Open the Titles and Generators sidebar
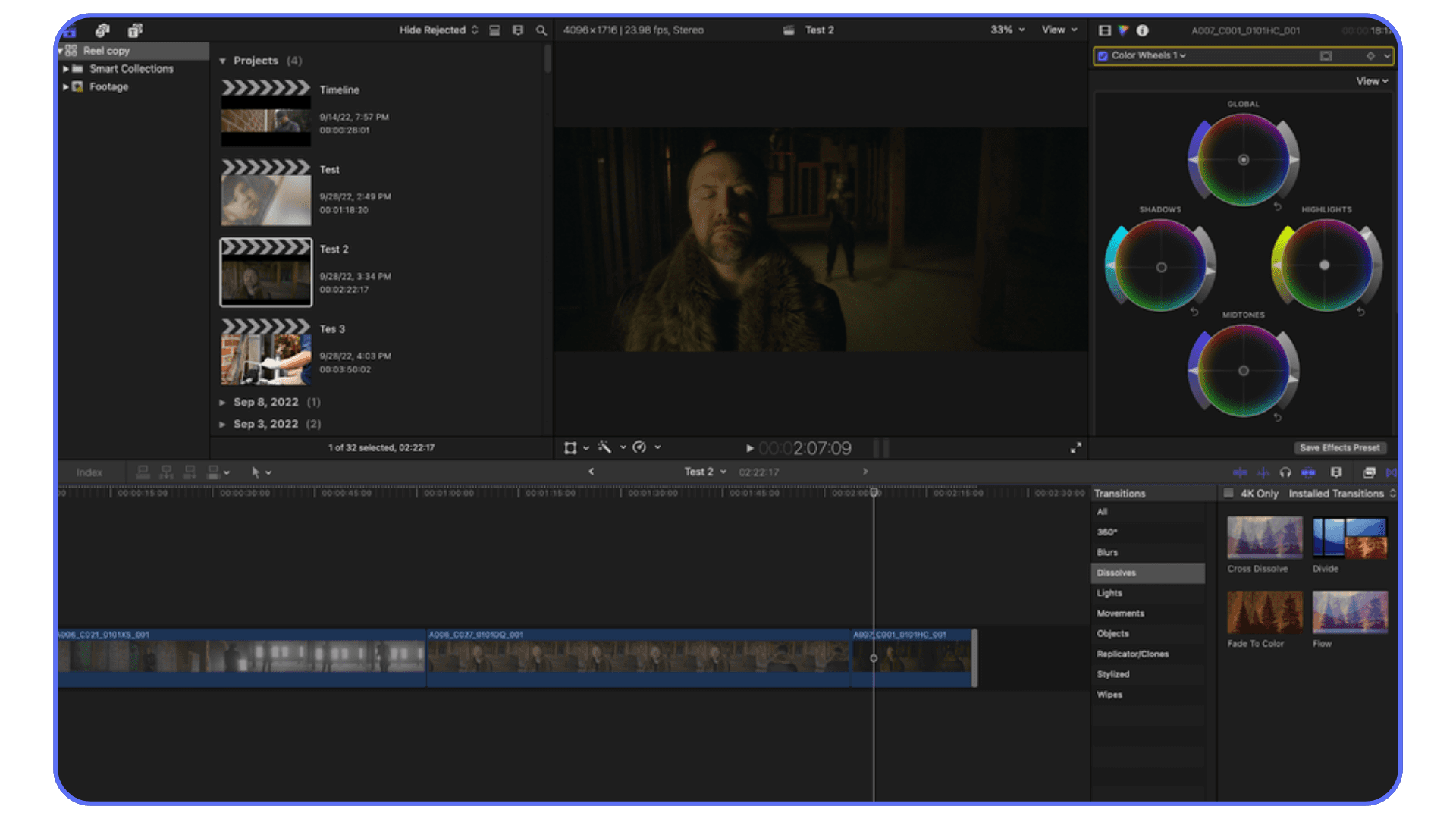Image resolution: width=1456 pixels, height=819 pixels. 135,30
